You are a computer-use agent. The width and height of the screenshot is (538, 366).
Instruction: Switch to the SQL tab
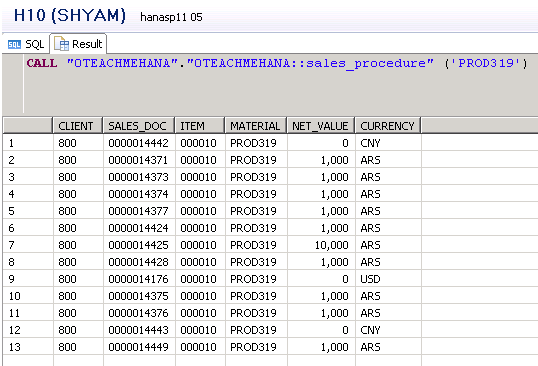pyautogui.click(x=26, y=44)
